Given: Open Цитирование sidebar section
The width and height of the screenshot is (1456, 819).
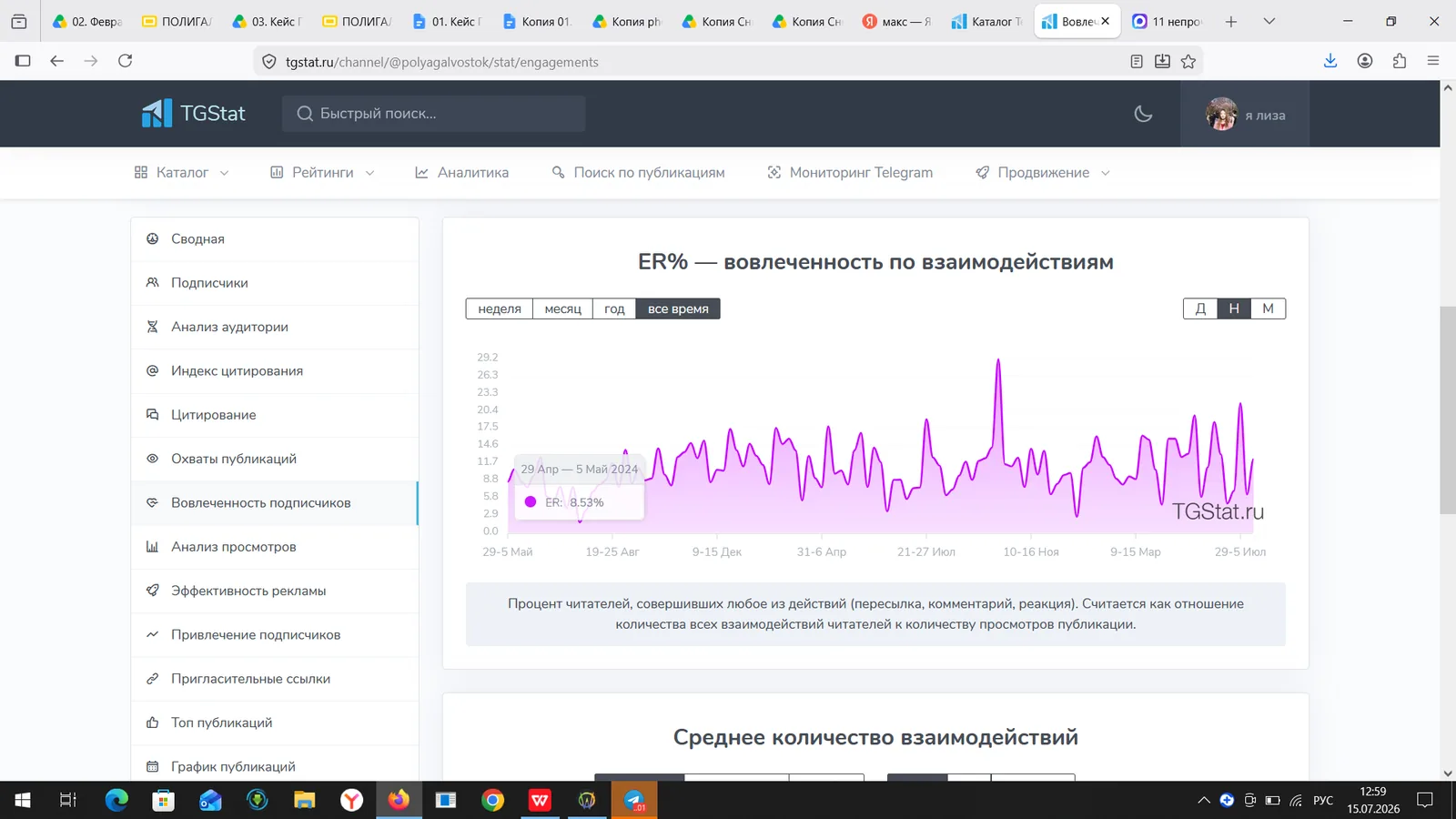Looking at the screenshot, I should pyautogui.click(x=275, y=415).
